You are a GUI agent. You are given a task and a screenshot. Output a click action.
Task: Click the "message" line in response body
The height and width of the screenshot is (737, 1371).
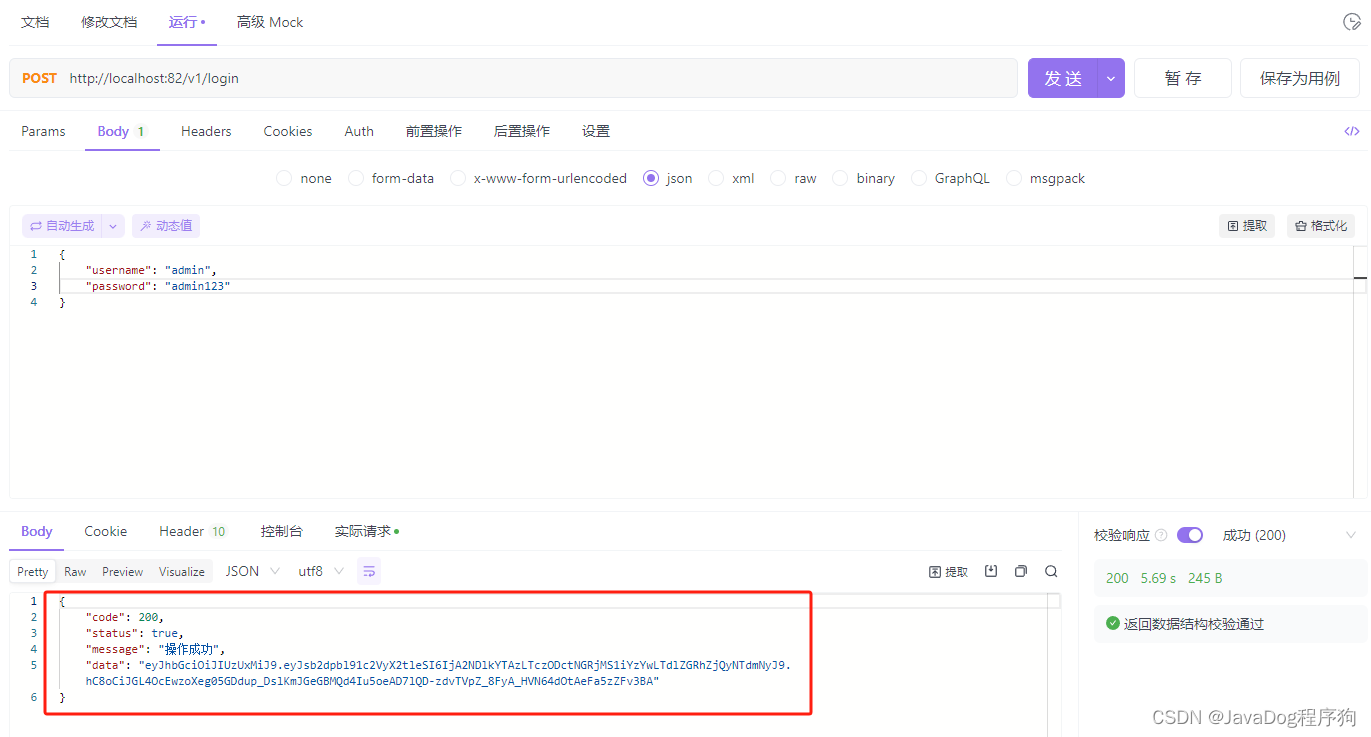(x=156, y=649)
